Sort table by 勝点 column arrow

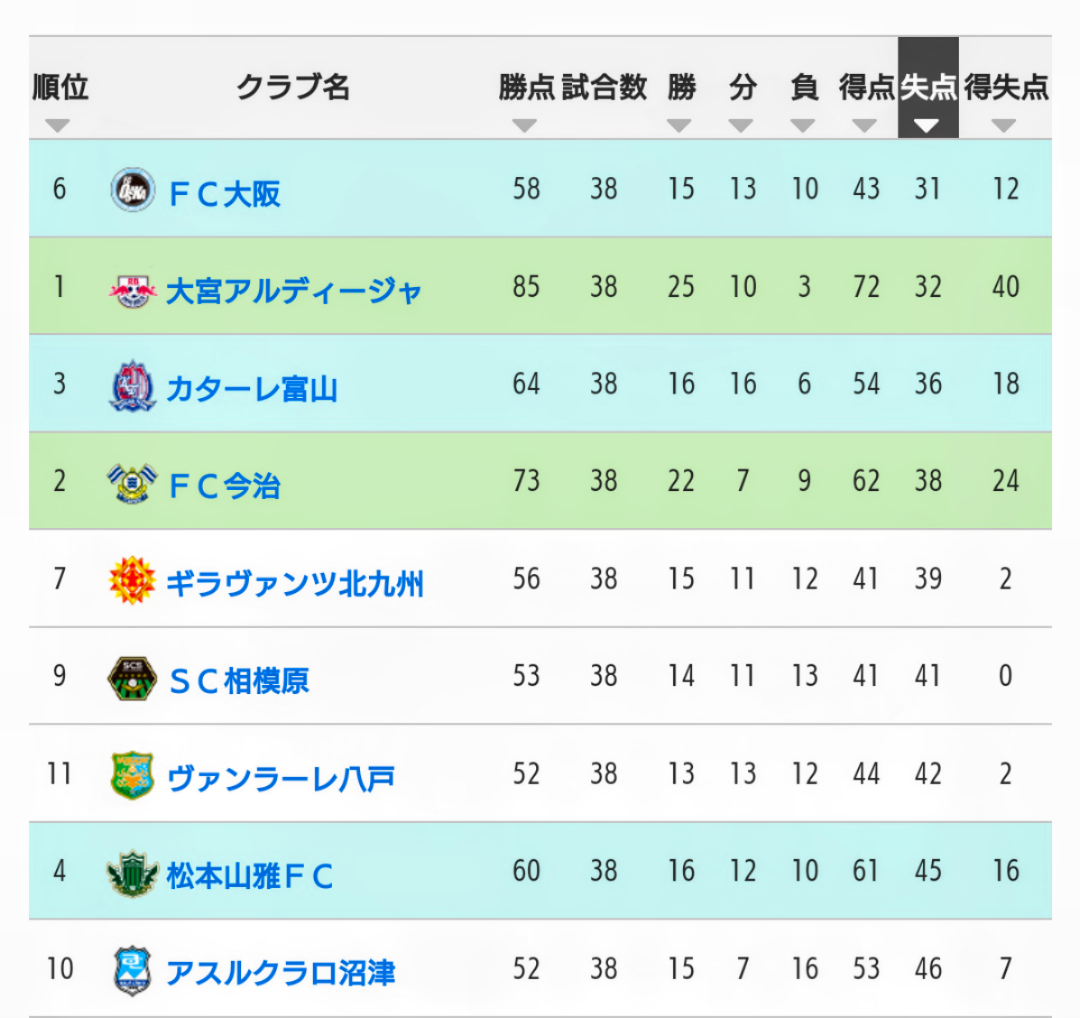525,125
